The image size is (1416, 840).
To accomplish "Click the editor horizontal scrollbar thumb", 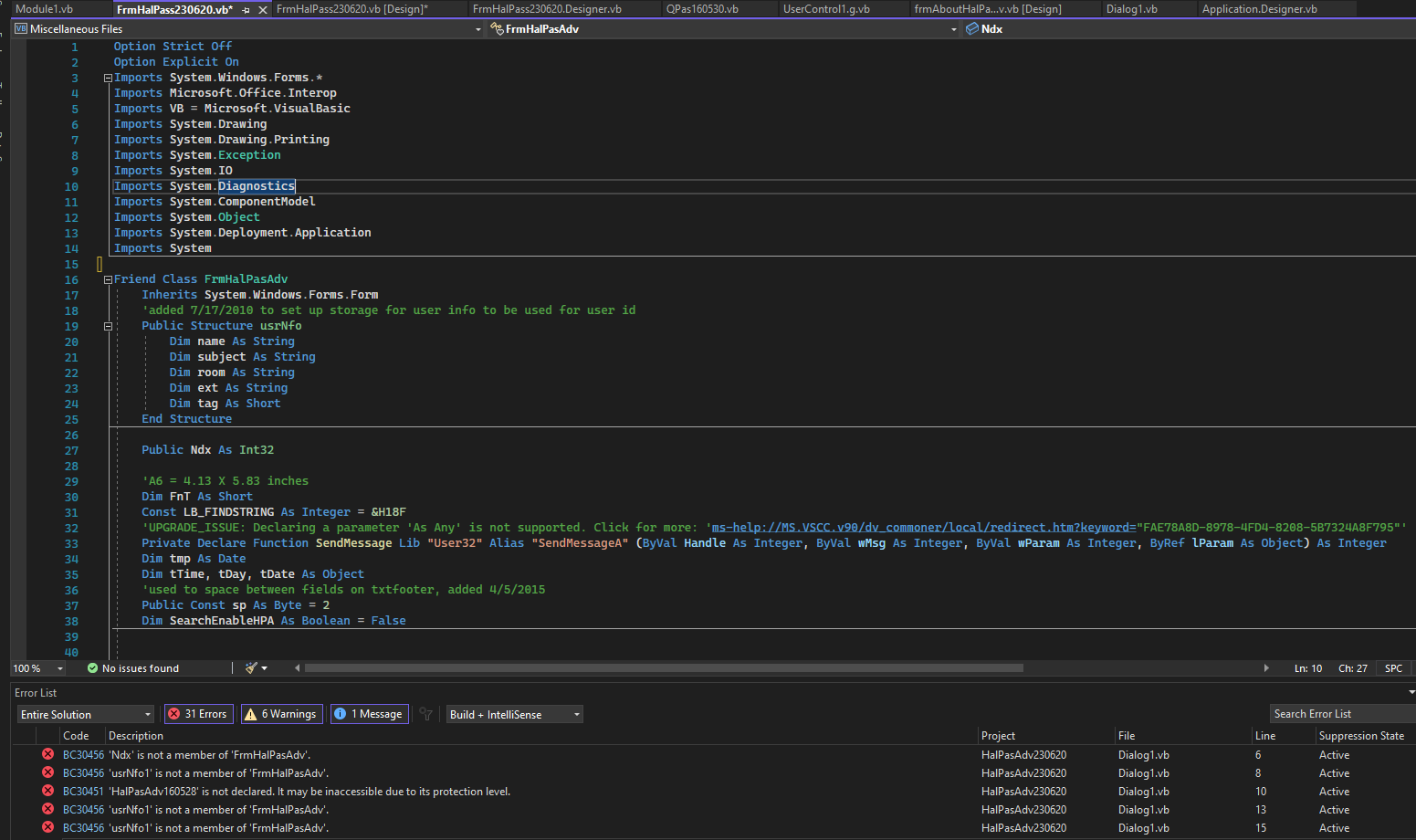I will click(x=664, y=668).
